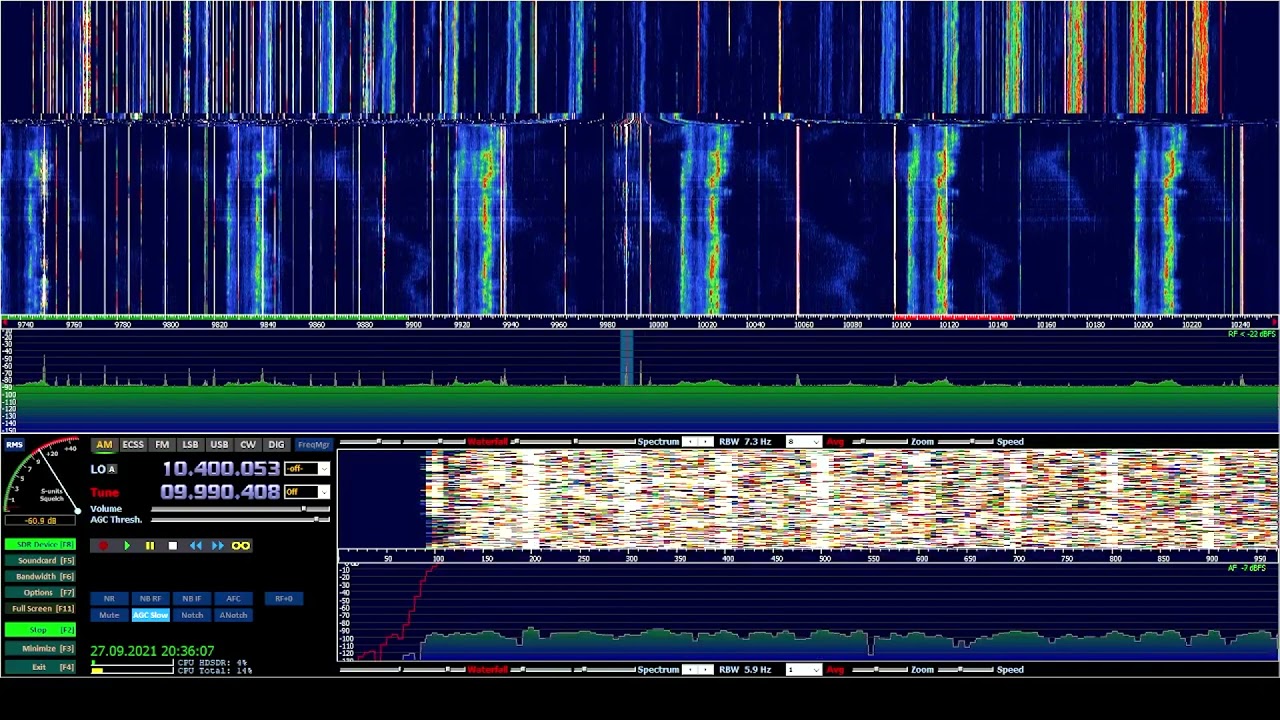Image resolution: width=1280 pixels, height=720 pixels.
Task: Click Stop [F2] button
Action: coord(40,630)
